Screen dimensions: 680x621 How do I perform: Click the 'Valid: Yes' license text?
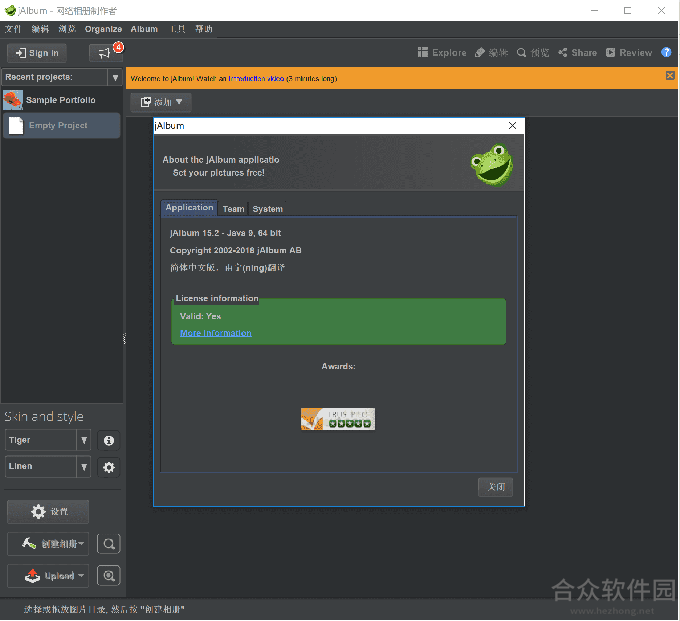point(200,316)
